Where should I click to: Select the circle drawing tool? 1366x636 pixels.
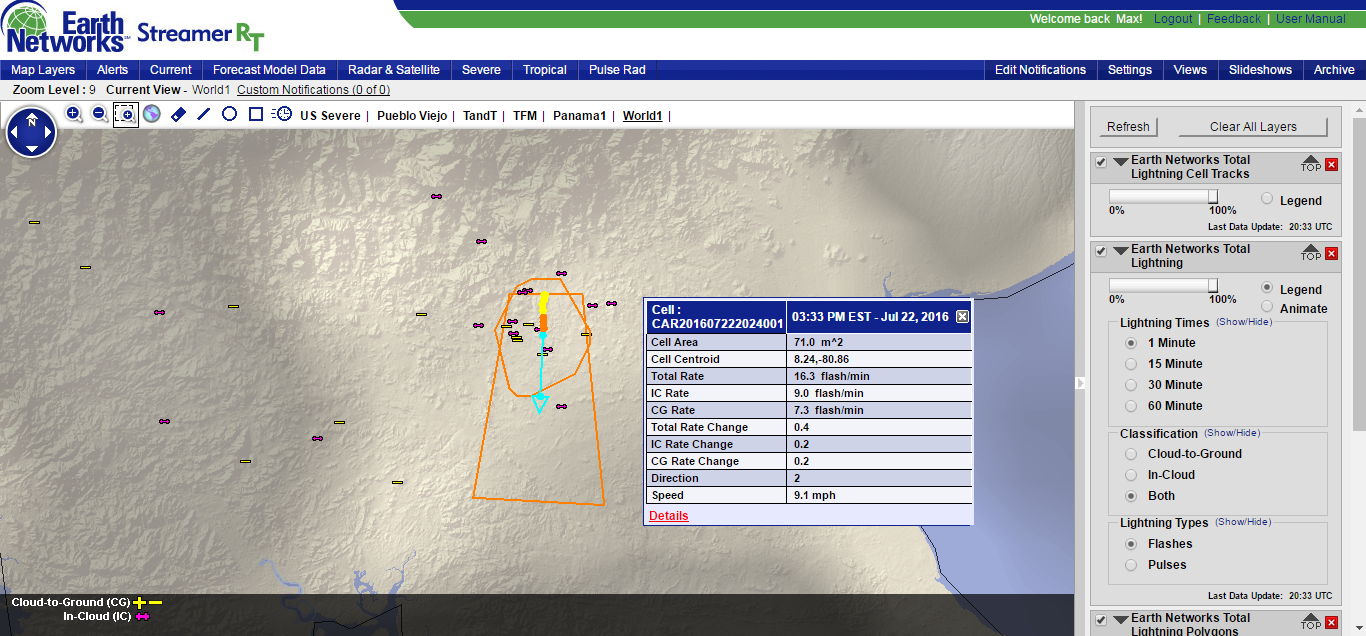pyautogui.click(x=229, y=114)
